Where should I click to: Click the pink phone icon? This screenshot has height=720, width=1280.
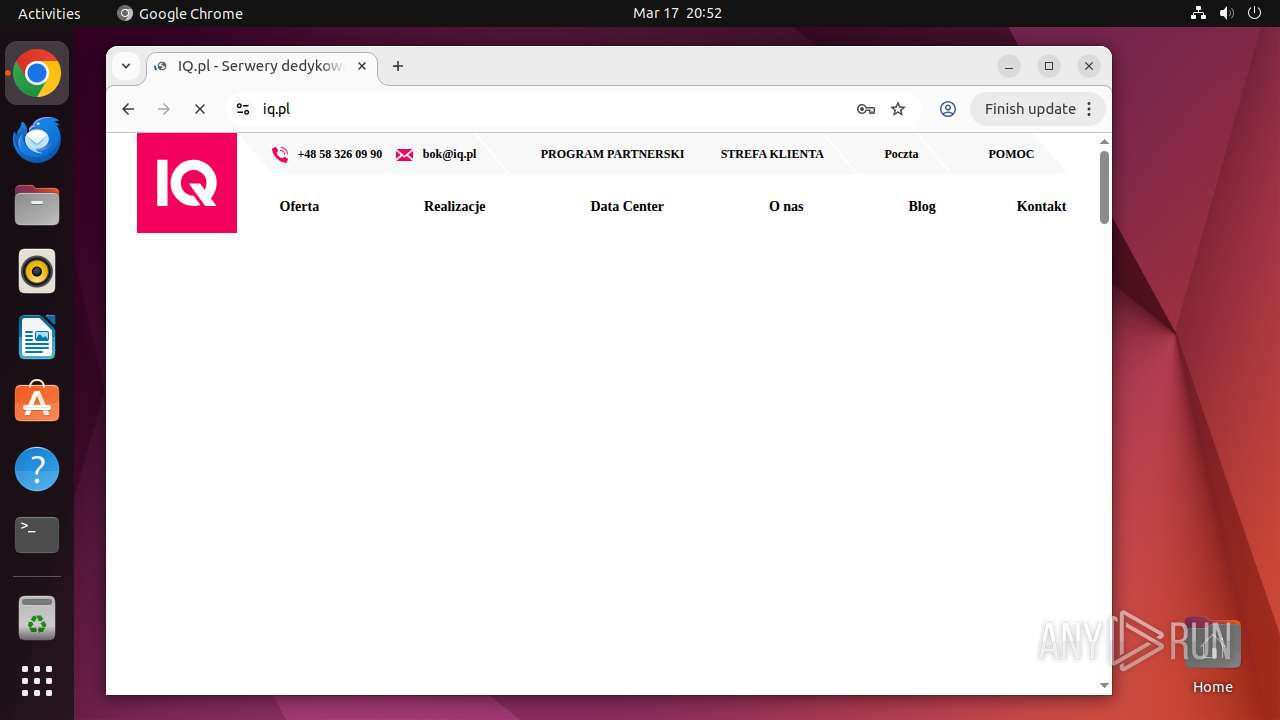tap(280, 154)
